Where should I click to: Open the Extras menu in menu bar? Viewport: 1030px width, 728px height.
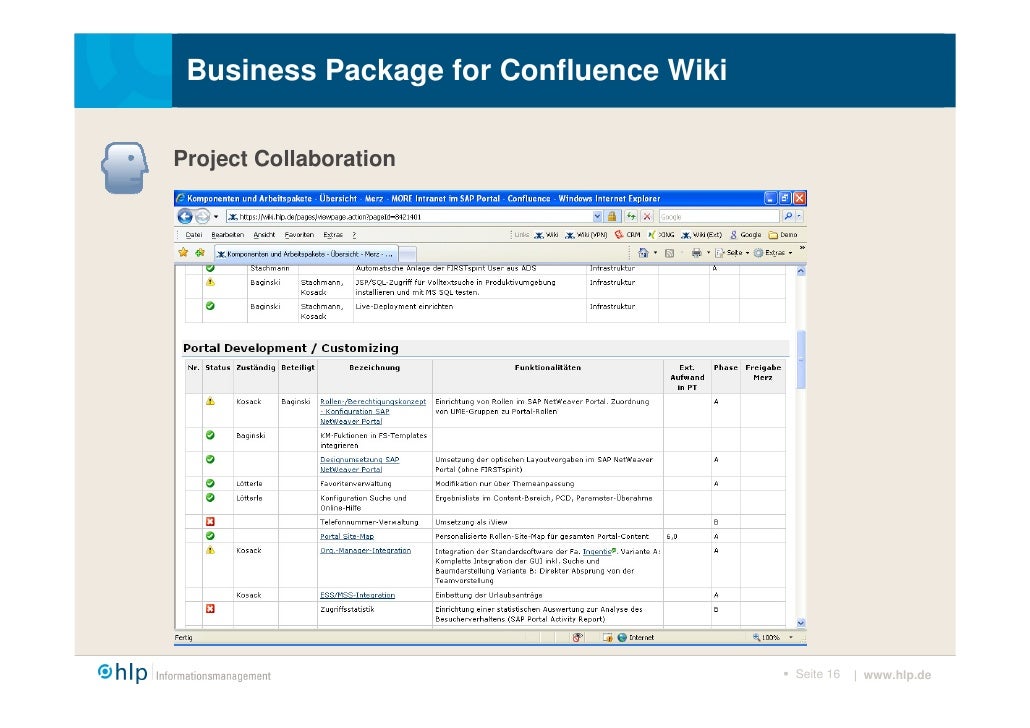coord(332,235)
